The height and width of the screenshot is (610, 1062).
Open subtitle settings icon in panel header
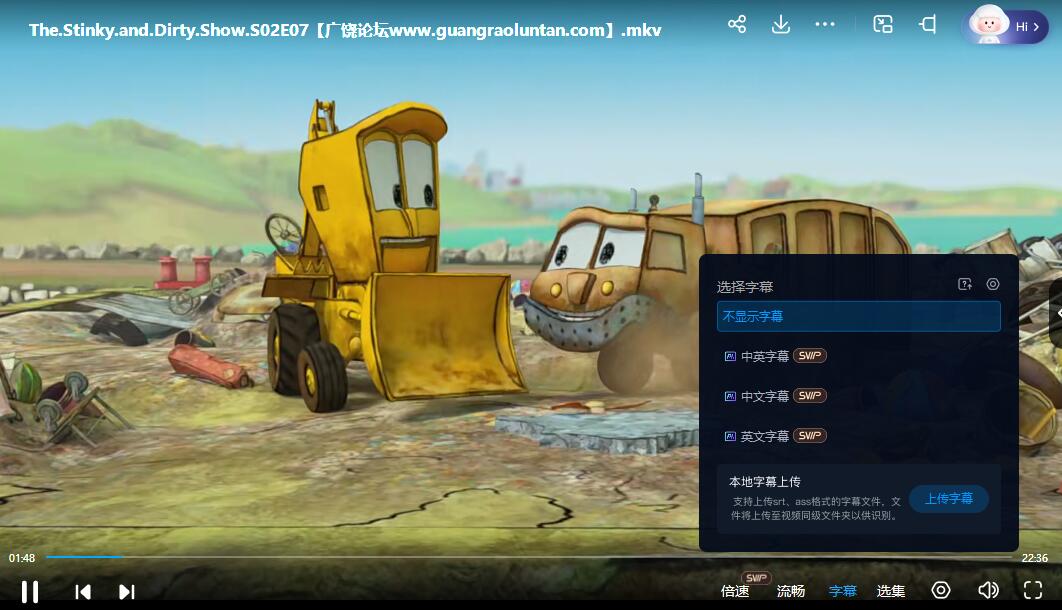coord(993,284)
